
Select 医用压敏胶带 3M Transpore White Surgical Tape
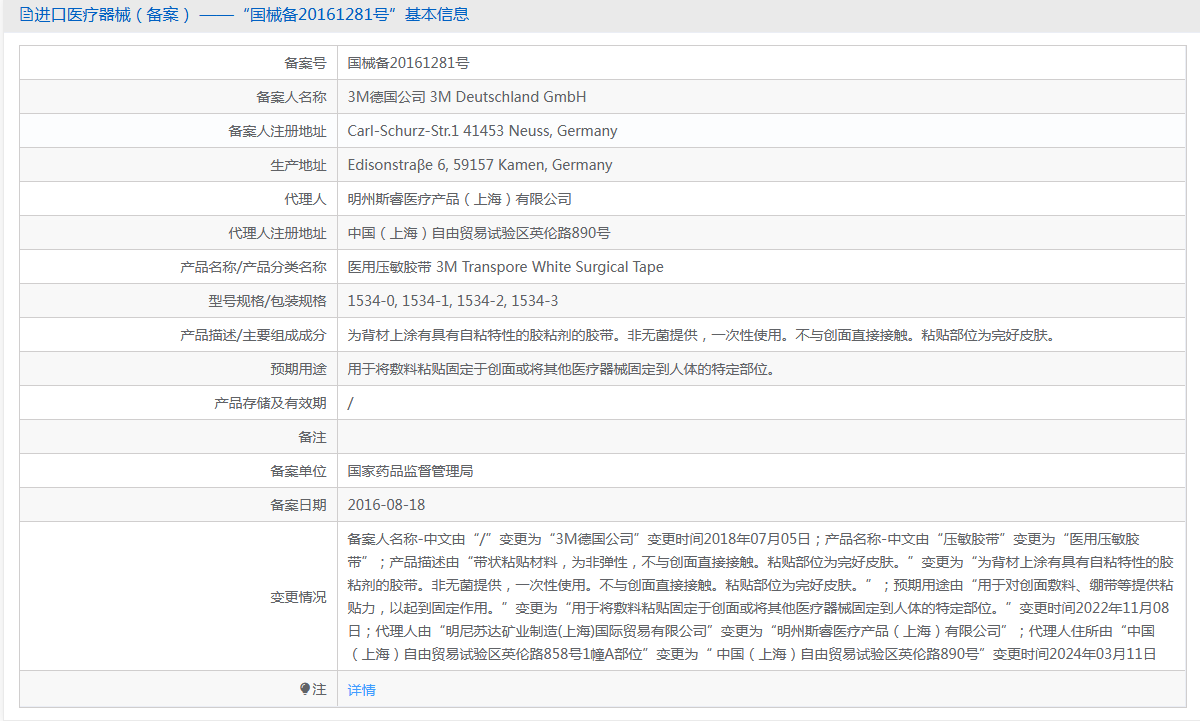click(x=505, y=267)
